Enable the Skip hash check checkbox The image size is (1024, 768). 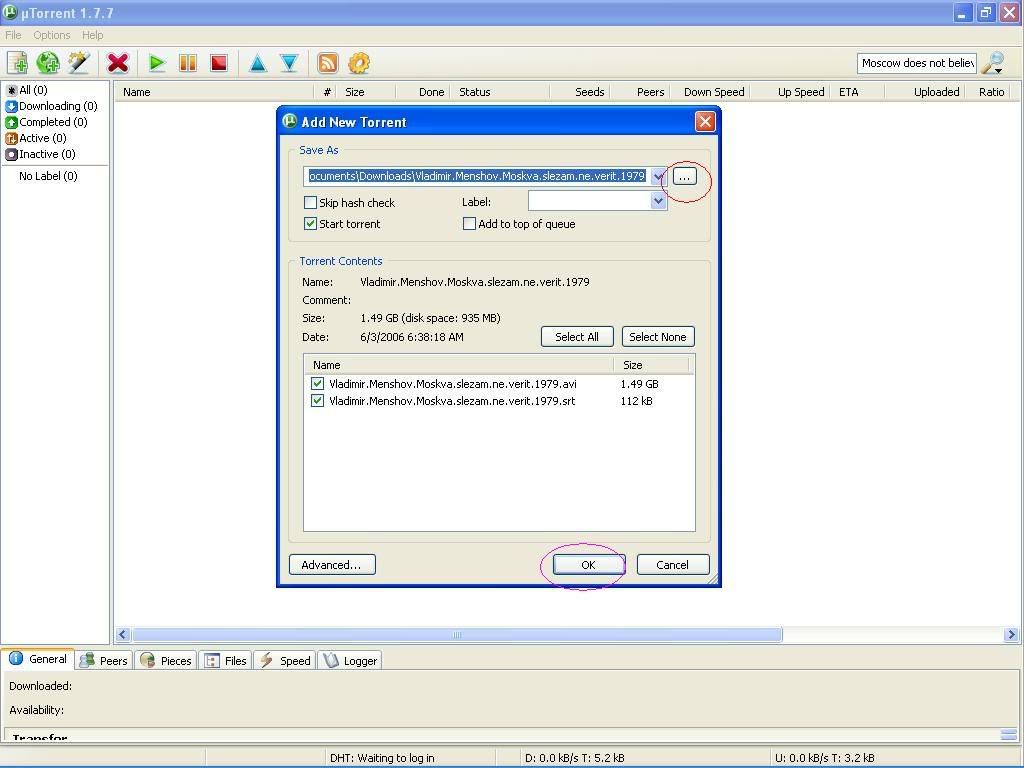(310, 203)
